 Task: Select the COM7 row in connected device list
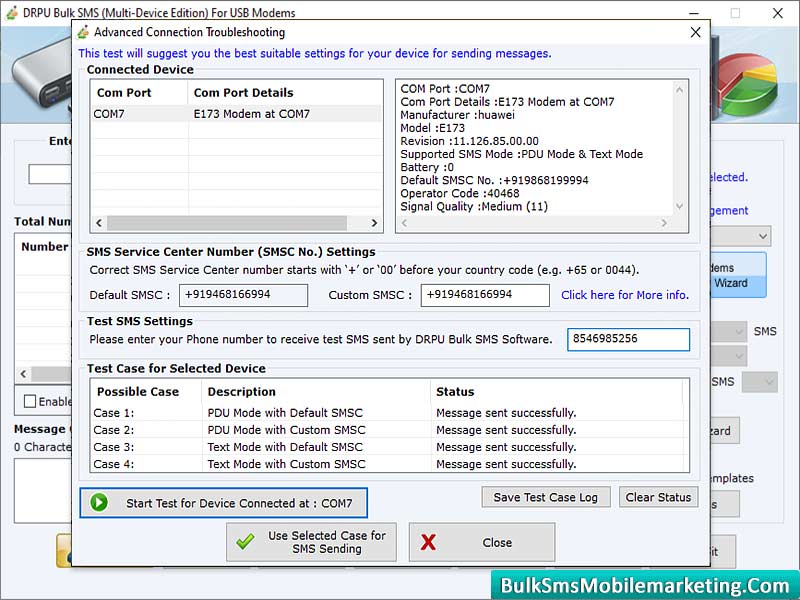point(236,114)
